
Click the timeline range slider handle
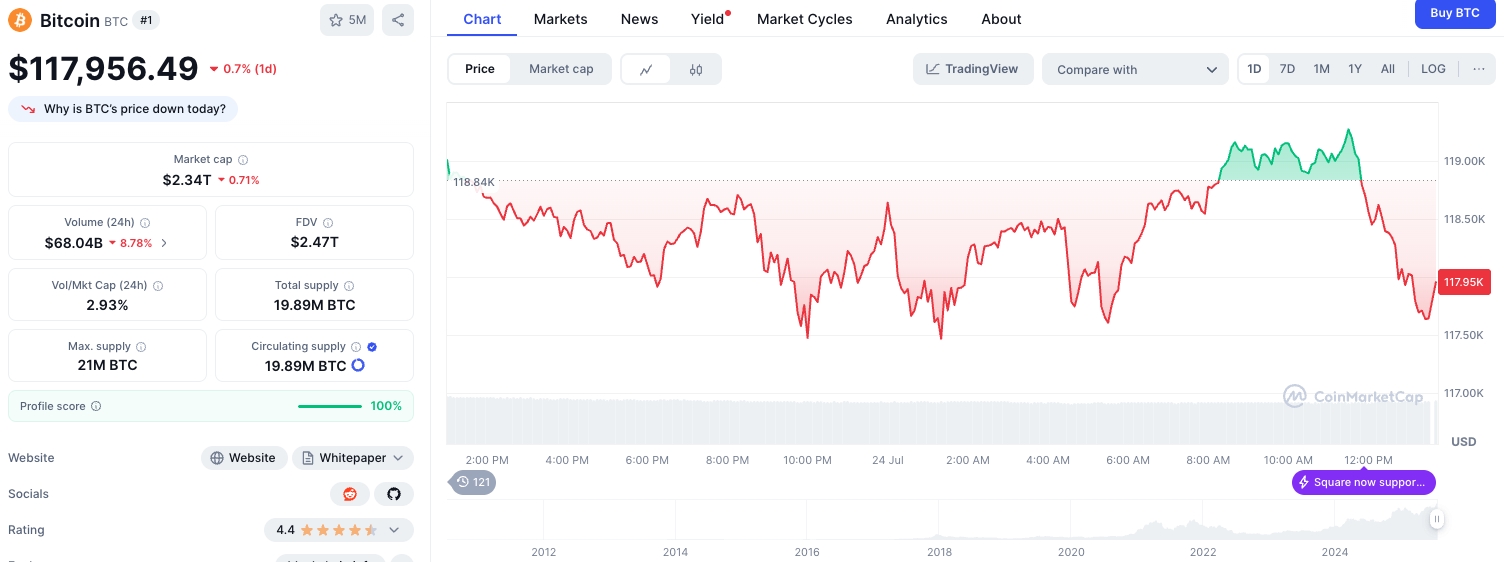tap(1437, 519)
